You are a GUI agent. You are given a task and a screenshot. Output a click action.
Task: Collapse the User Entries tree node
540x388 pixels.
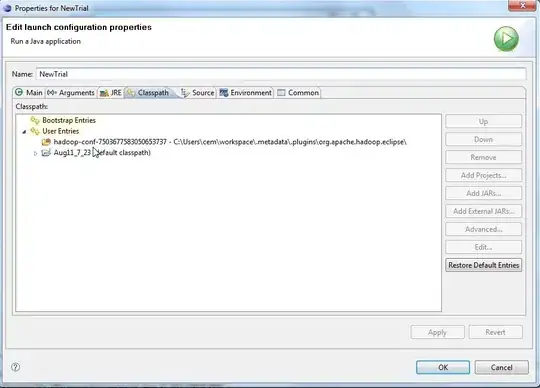click(x=24, y=132)
